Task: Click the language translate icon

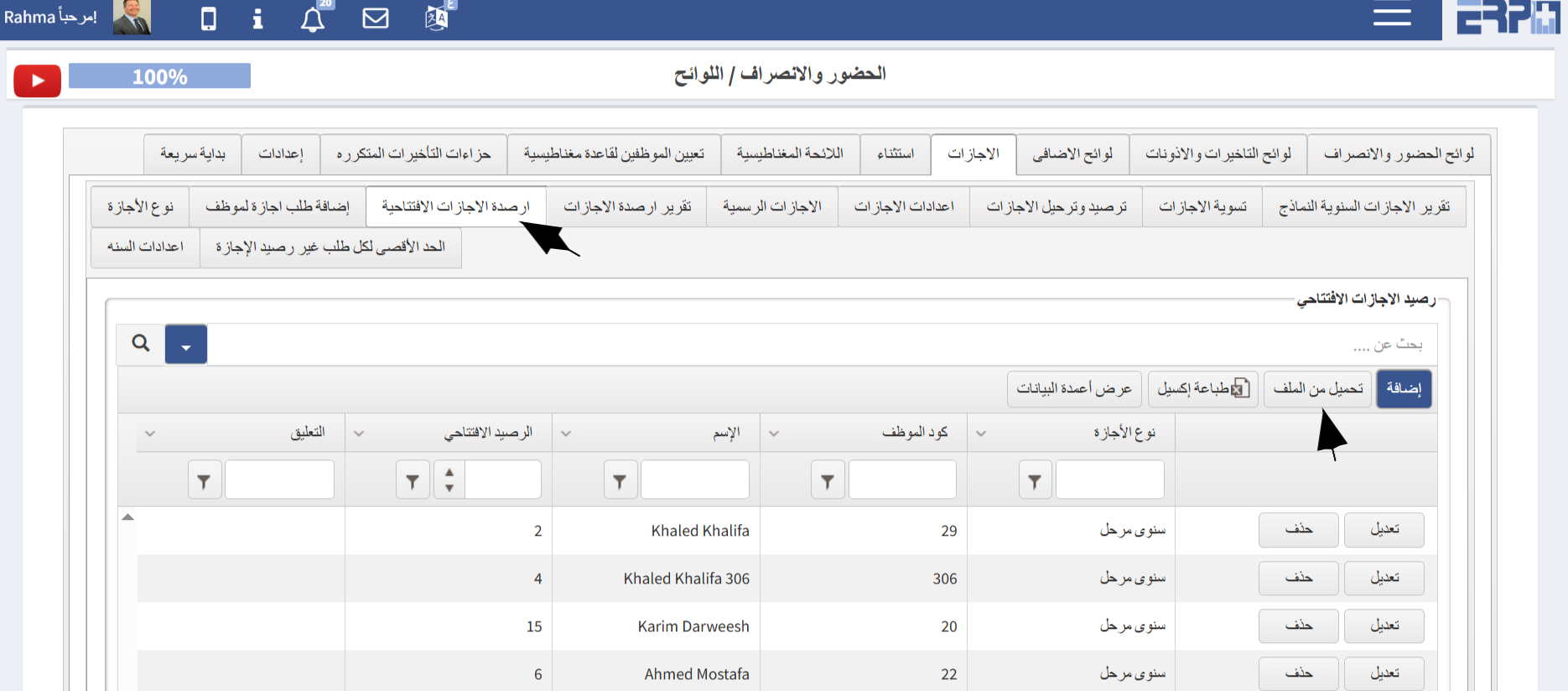Action: pyautogui.click(x=437, y=17)
